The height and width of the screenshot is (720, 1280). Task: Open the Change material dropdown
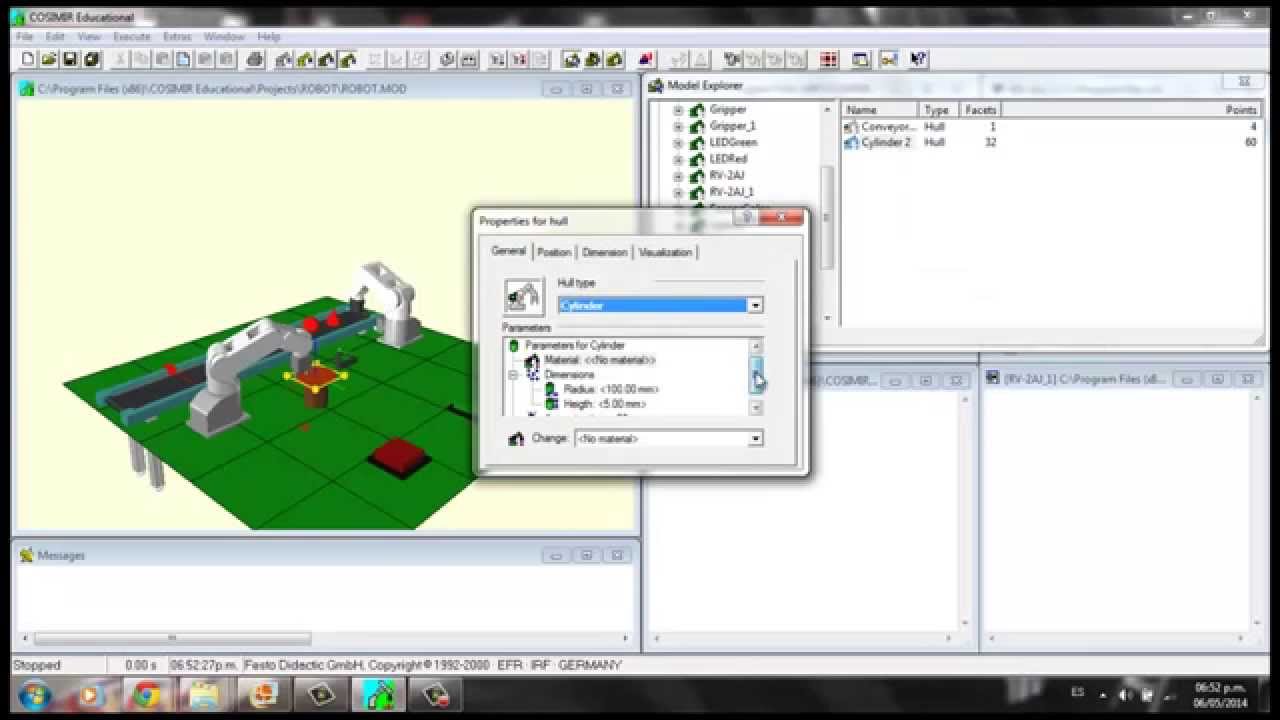pos(756,438)
